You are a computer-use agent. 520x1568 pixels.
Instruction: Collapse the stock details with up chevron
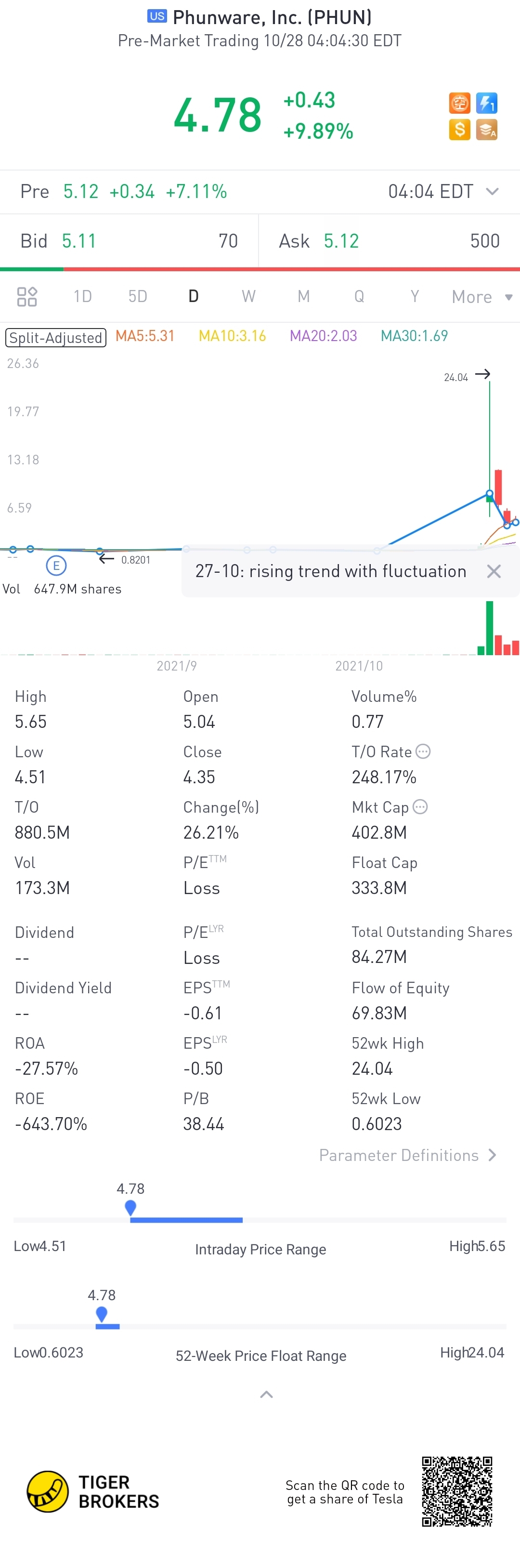coord(266,1395)
